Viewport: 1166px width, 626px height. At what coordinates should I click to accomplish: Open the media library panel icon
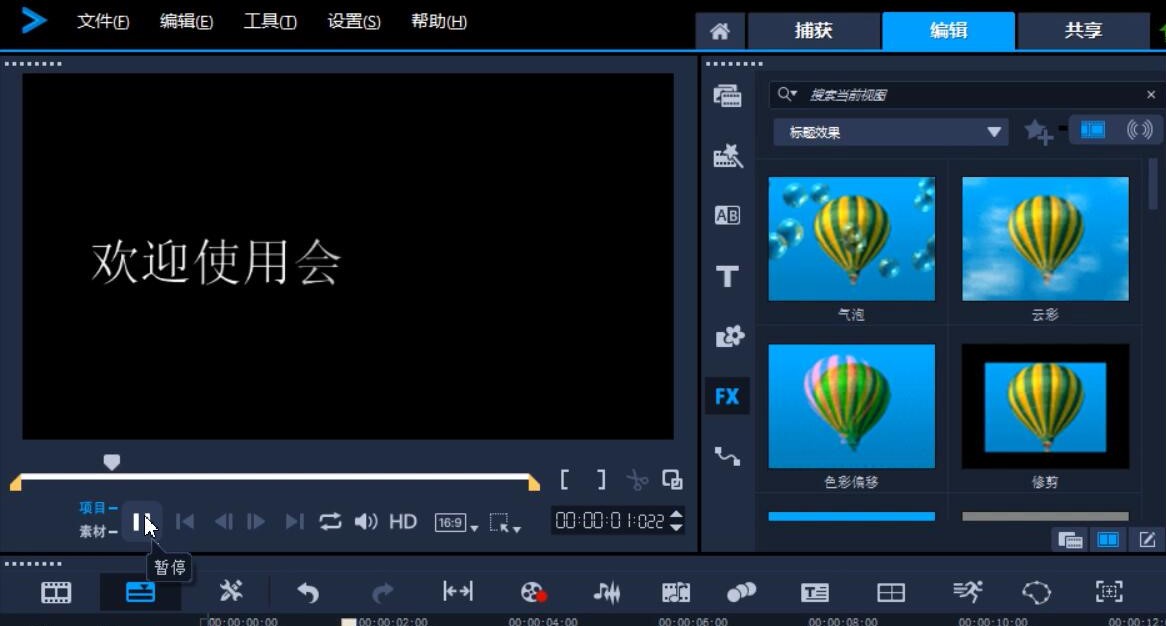point(727,96)
